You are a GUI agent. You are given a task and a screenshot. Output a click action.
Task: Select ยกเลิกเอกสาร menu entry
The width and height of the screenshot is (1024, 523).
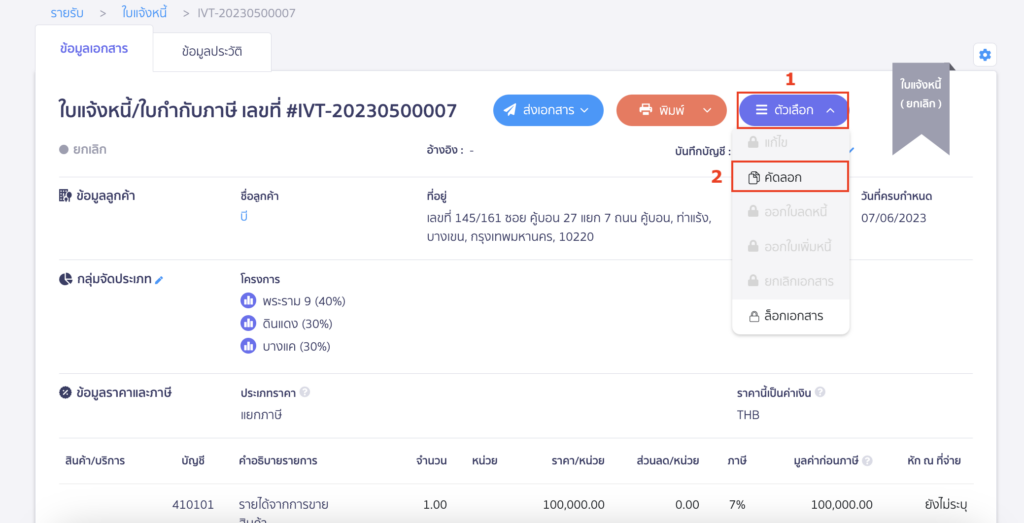[790, 282]
